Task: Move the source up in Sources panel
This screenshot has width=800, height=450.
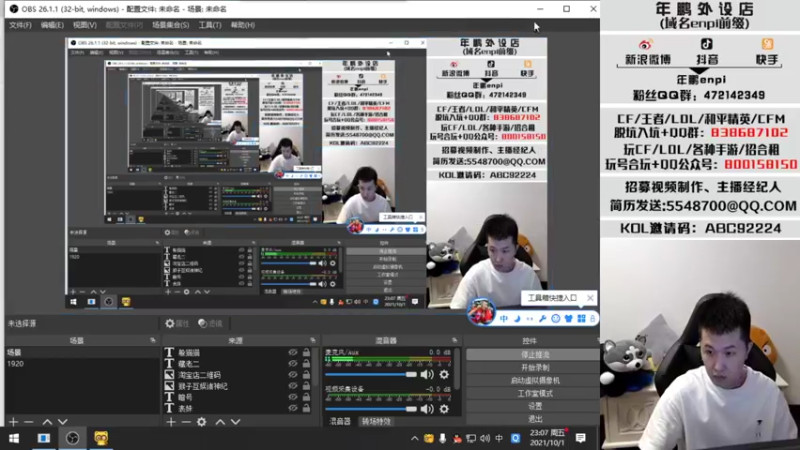Action: [220, 422]
